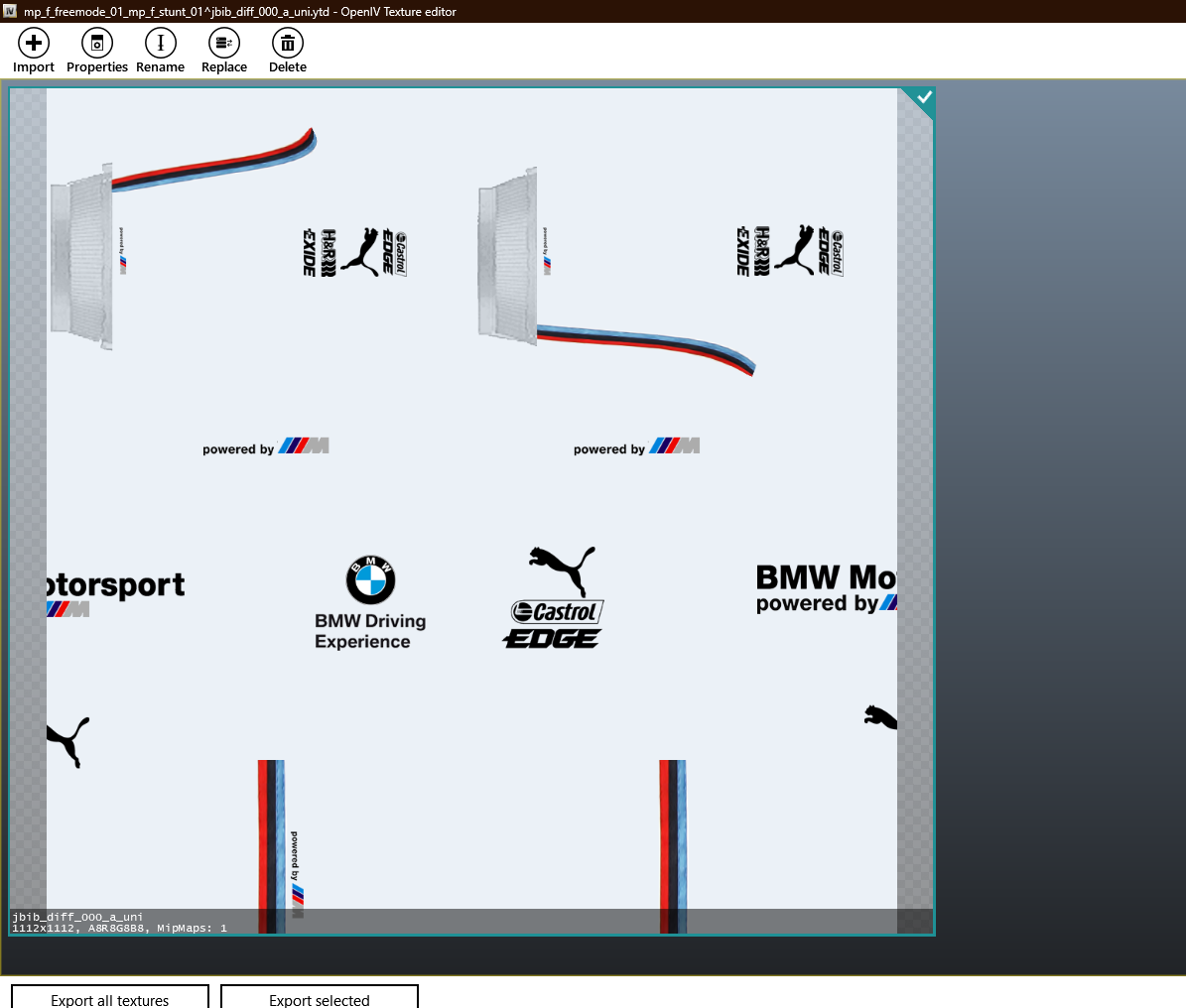This screenshot has height=1008, width=1186.
Task: Click the Import texture icon
Action: [34, 43]
